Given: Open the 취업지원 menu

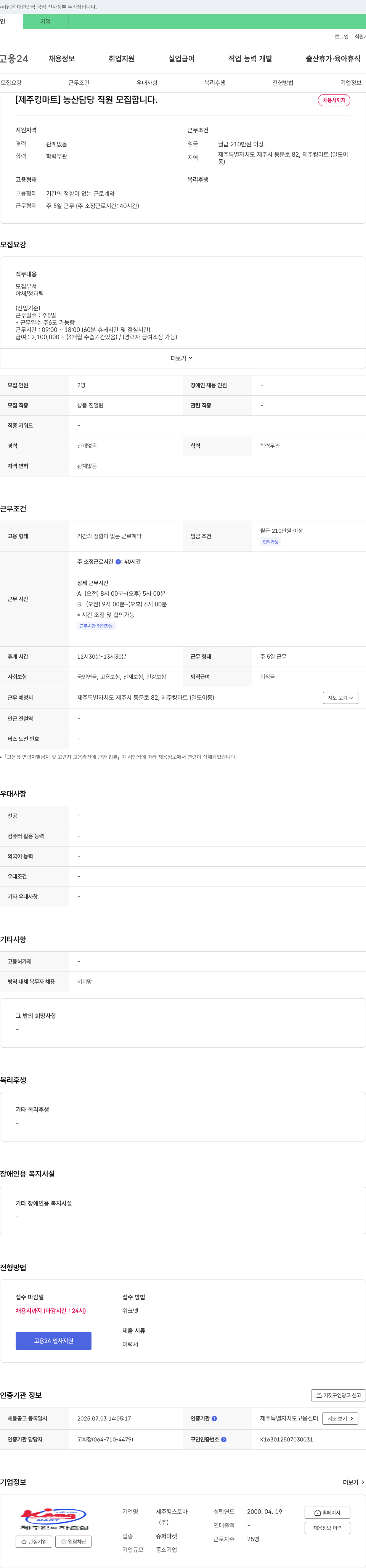Looking at the screenshot, I should pos(121,58).
